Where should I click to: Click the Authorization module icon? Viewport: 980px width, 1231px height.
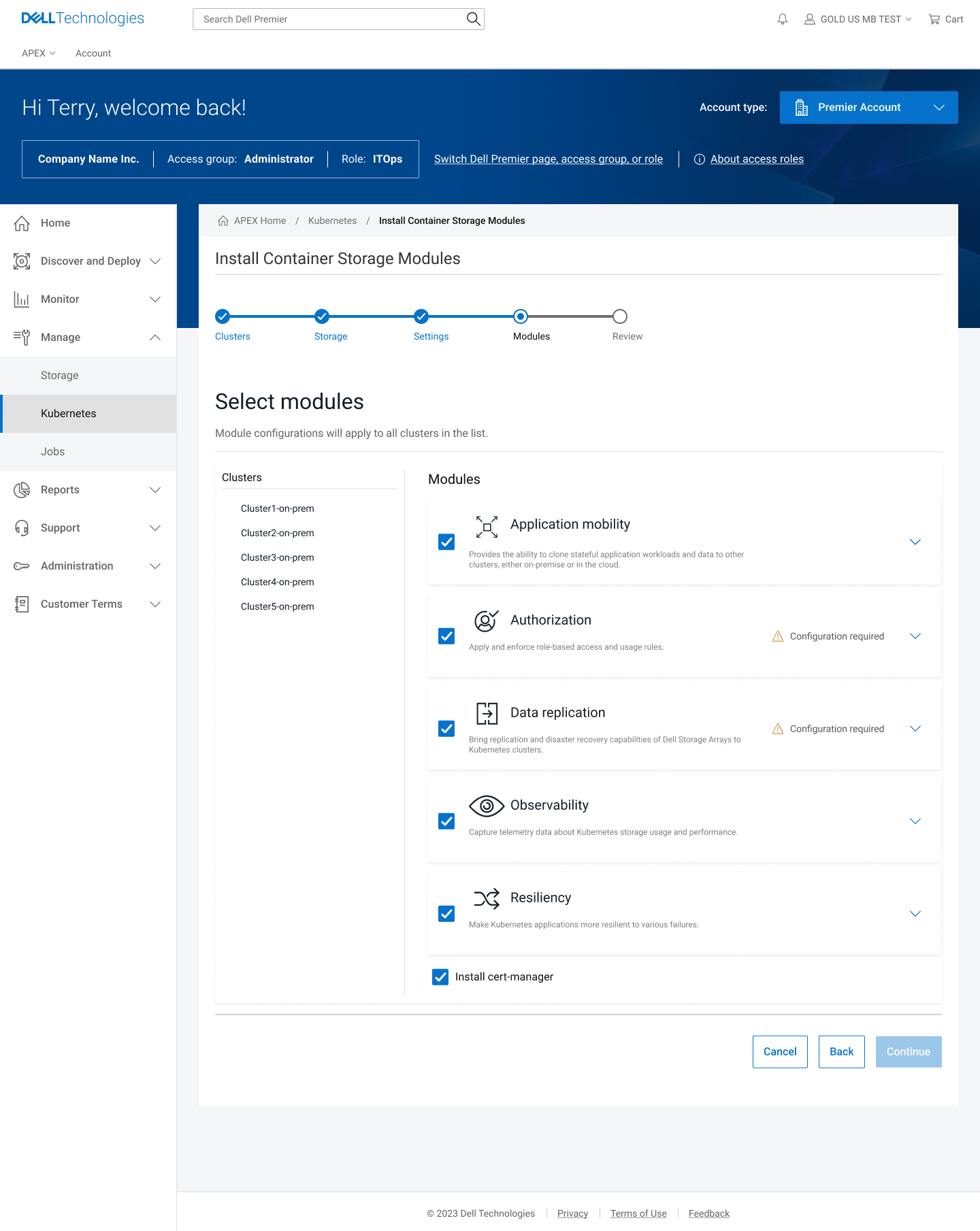click(487, 621)
